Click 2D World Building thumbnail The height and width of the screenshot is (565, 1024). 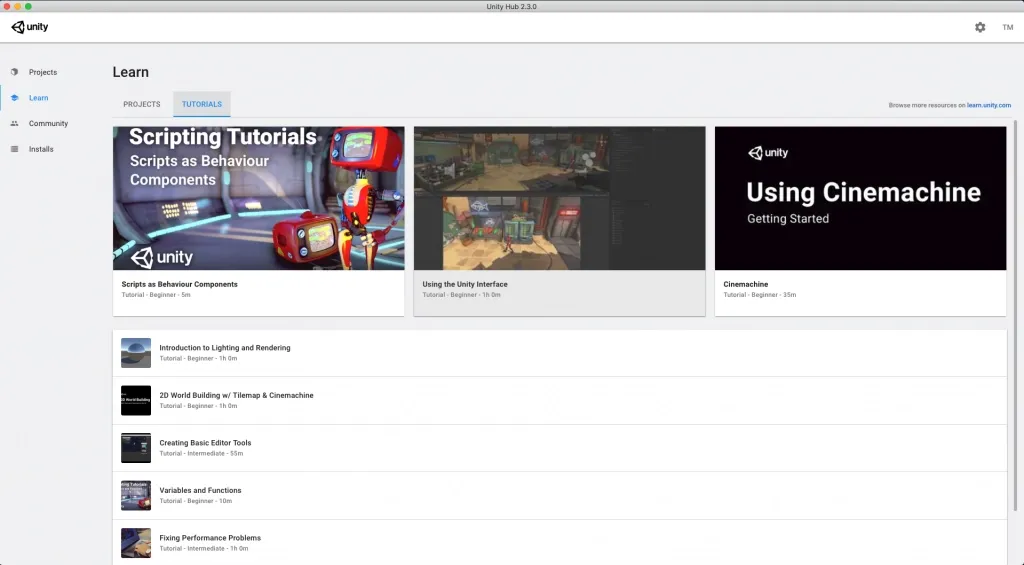coord(136,400)
